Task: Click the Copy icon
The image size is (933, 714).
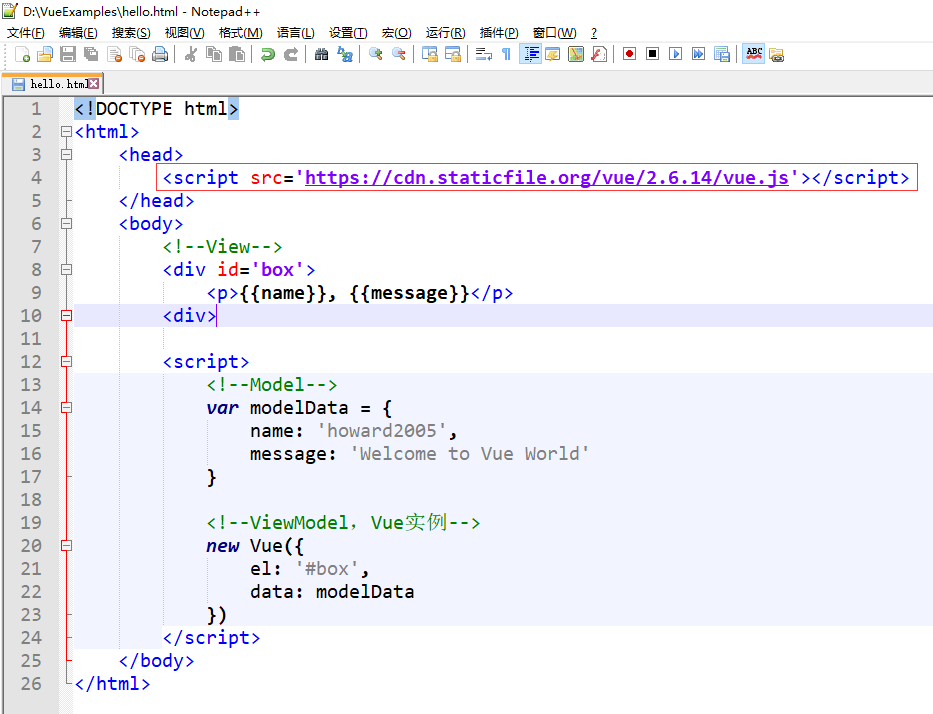Action: tap(214, 55)
